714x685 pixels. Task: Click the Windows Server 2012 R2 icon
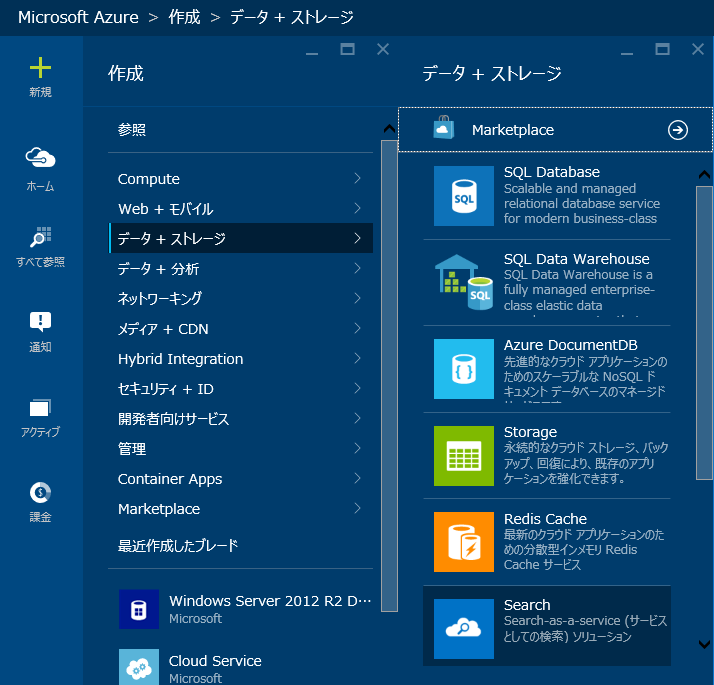click(139, 609)
